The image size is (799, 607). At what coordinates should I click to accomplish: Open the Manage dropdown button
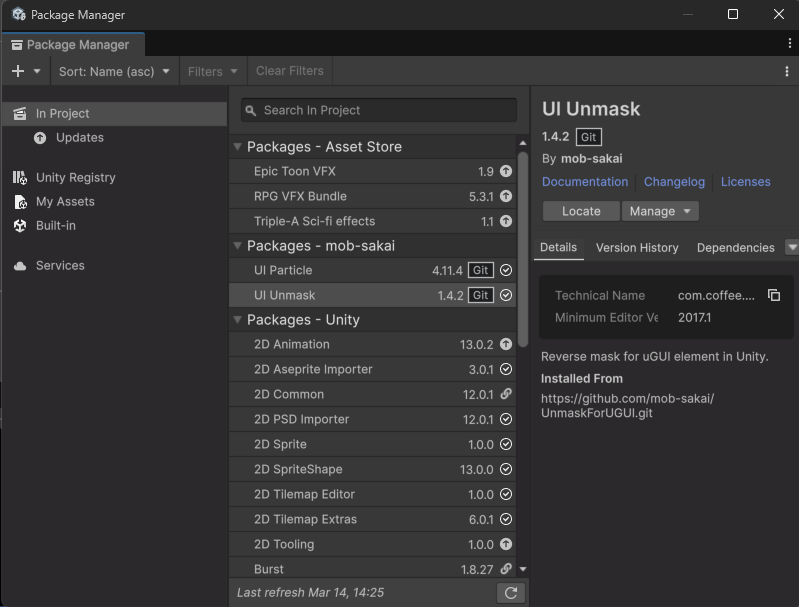[x=660, y=211]
